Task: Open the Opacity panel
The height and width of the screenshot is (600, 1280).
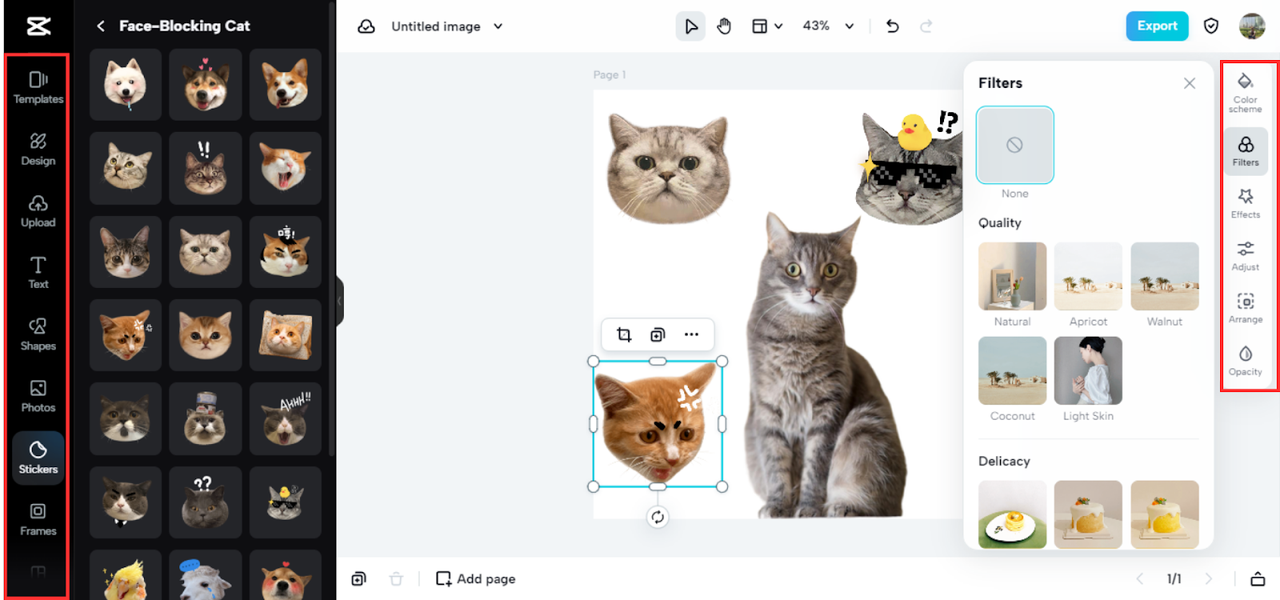Action: click(x=1245, y=360)
